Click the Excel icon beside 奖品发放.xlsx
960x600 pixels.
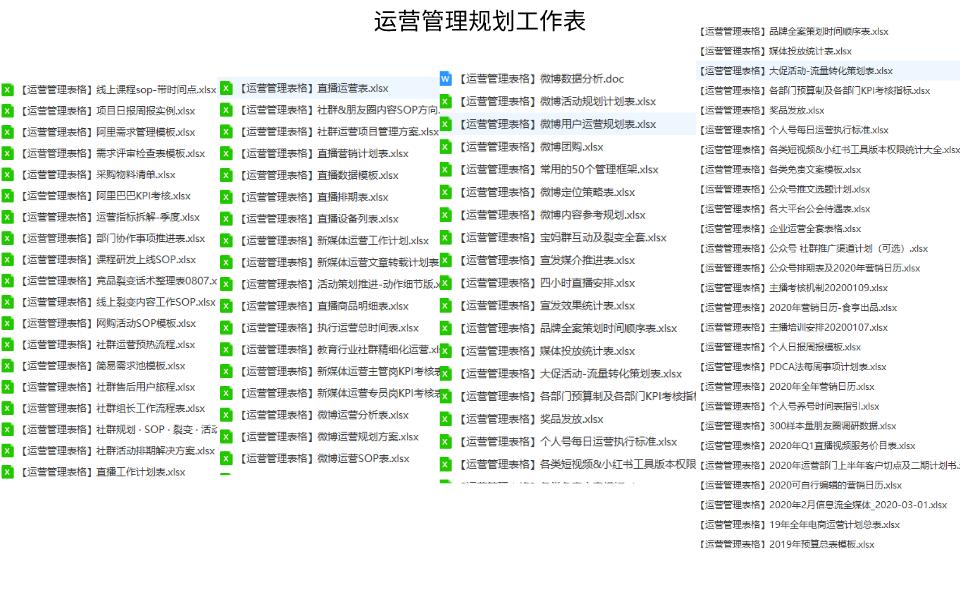pyautogui.click(x=447, y=417)
